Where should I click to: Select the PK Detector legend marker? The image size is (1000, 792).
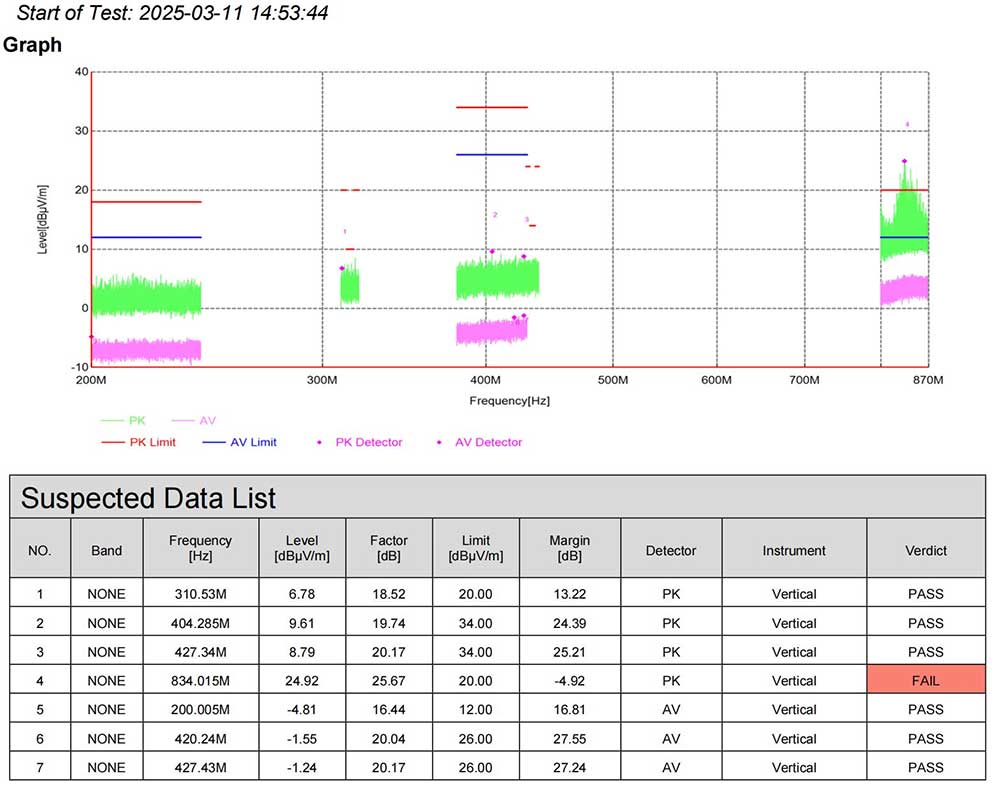[319, 442]
